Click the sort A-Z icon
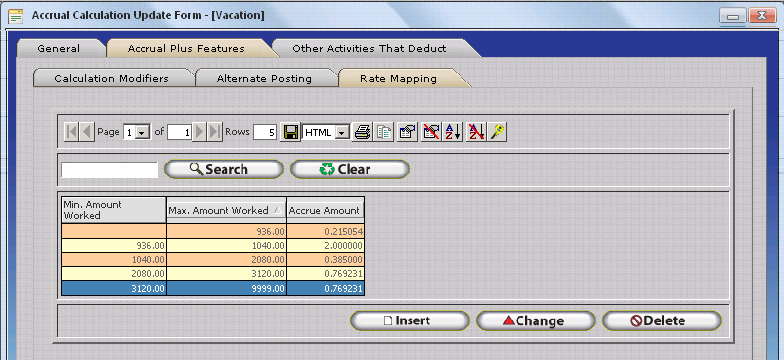Viewport: 784px width, 360px height. coord(453,132)
